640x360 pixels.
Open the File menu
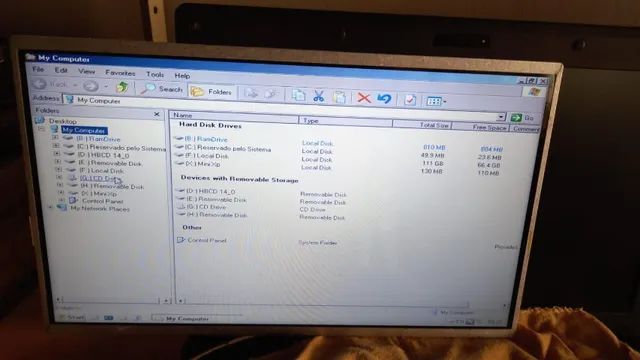tap(38, 70)
